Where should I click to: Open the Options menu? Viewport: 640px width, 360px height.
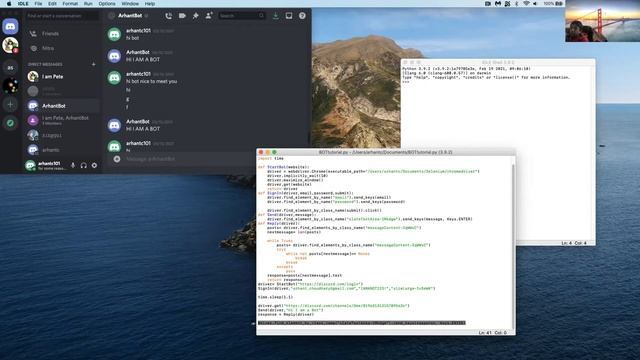click(107, 4)
